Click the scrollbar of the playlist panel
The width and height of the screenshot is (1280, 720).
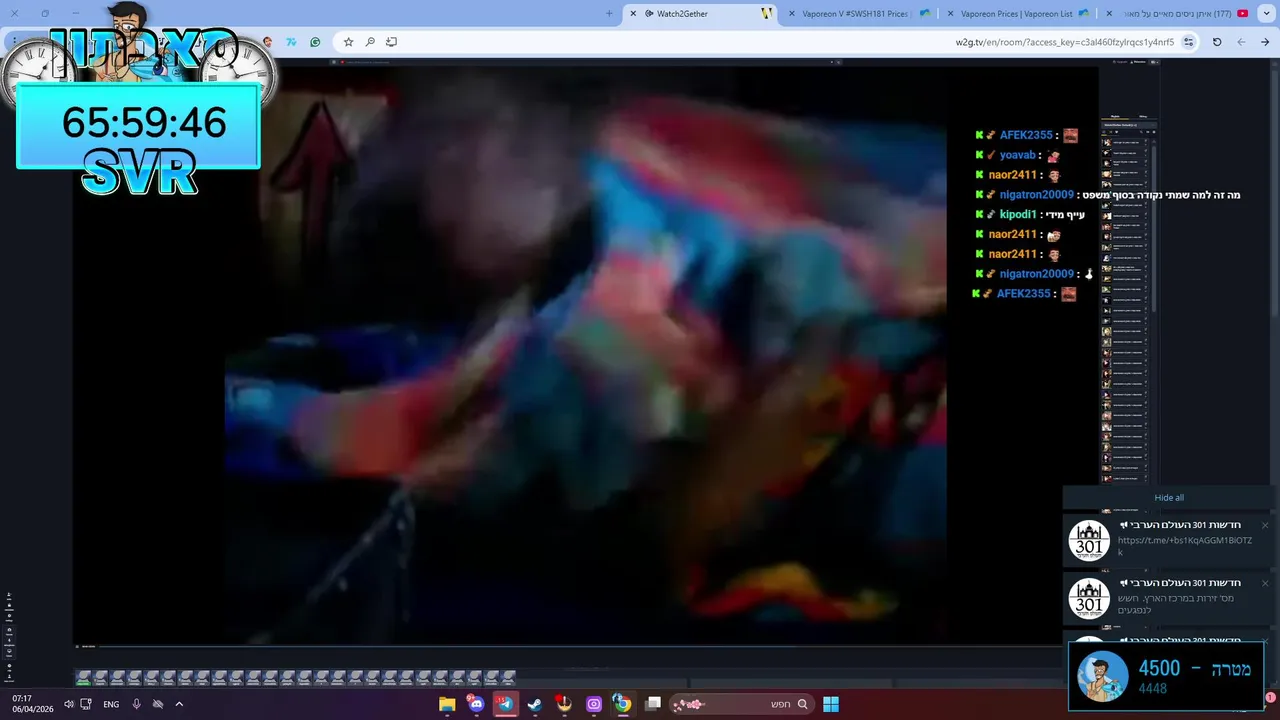[x=1152, y=228]
